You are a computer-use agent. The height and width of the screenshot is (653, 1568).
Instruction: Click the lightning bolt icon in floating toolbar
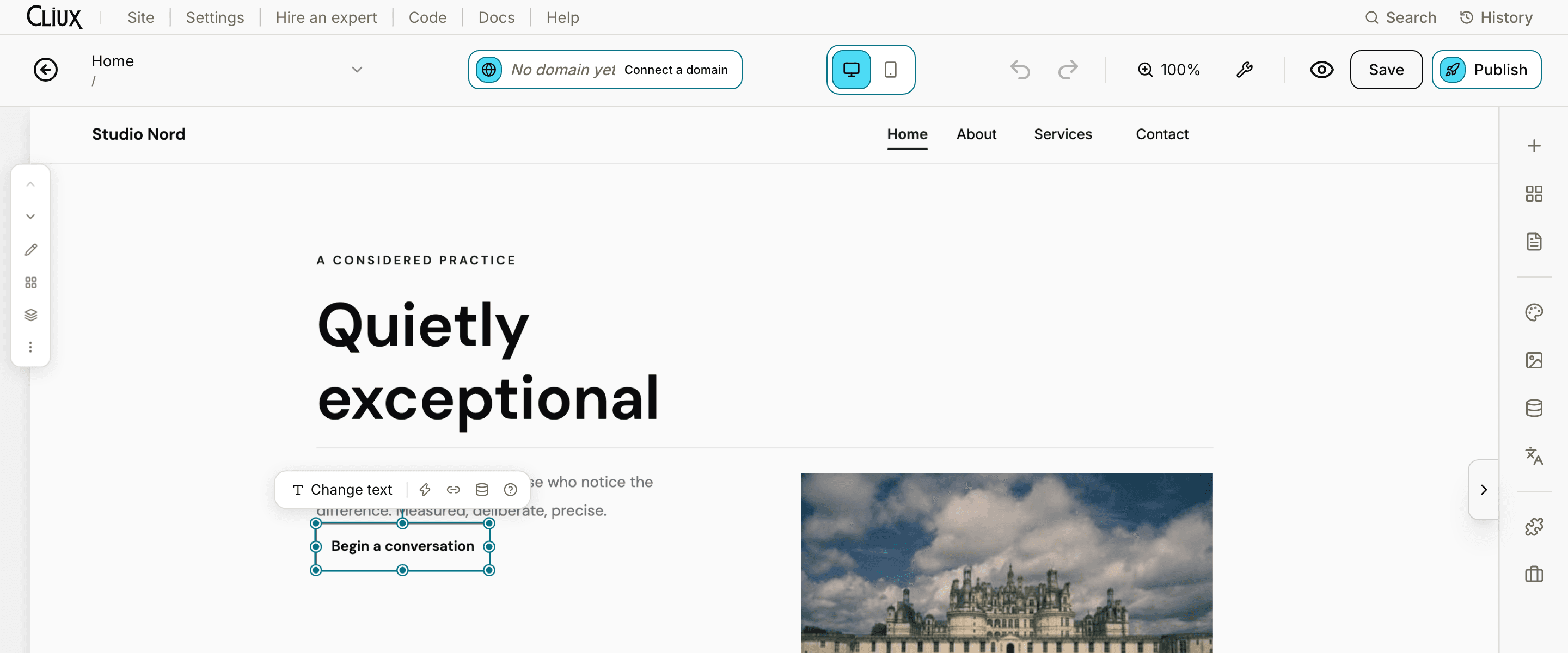coord(425,489)
